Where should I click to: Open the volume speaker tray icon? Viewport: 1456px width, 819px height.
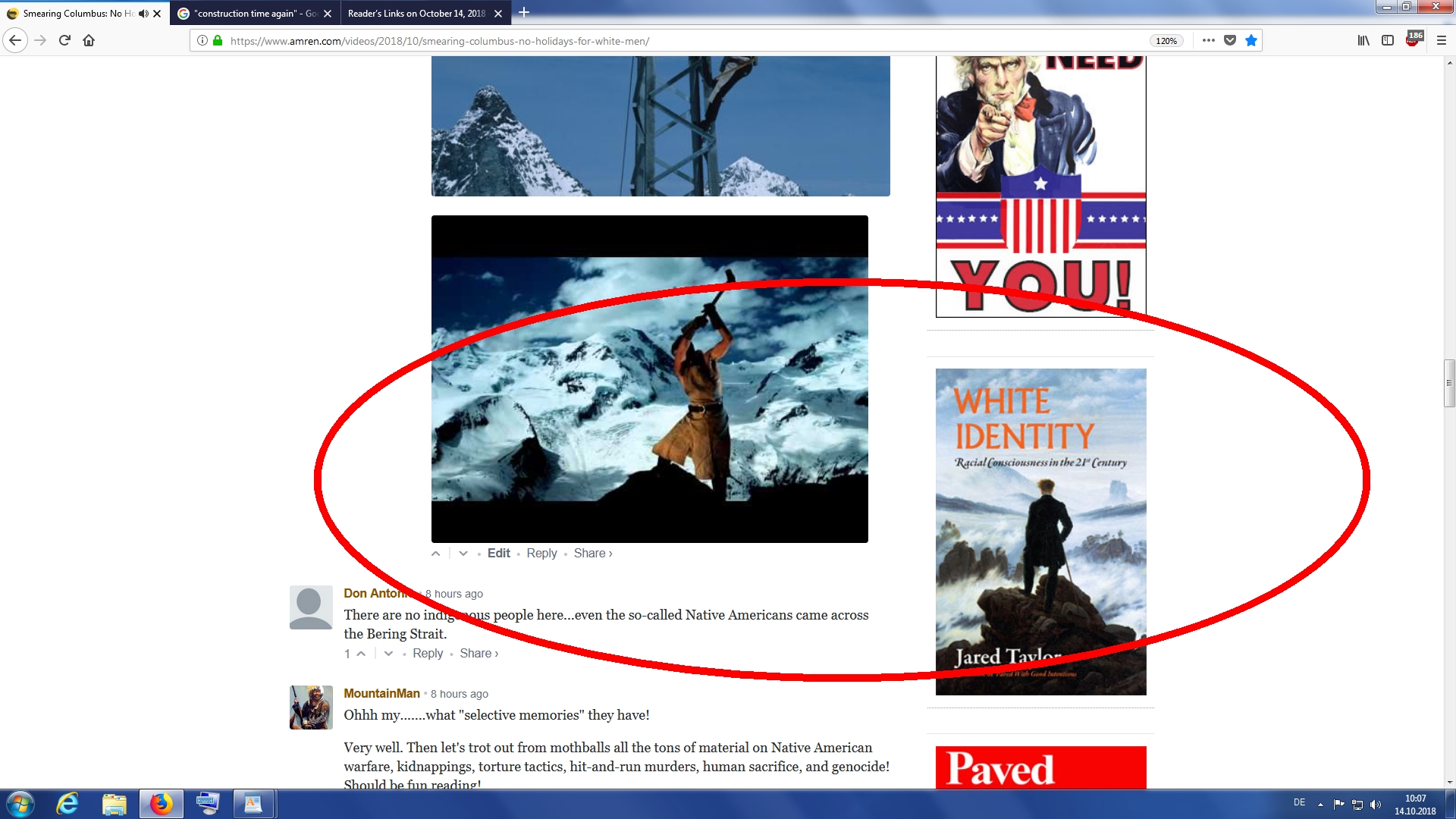[1376, 805]
